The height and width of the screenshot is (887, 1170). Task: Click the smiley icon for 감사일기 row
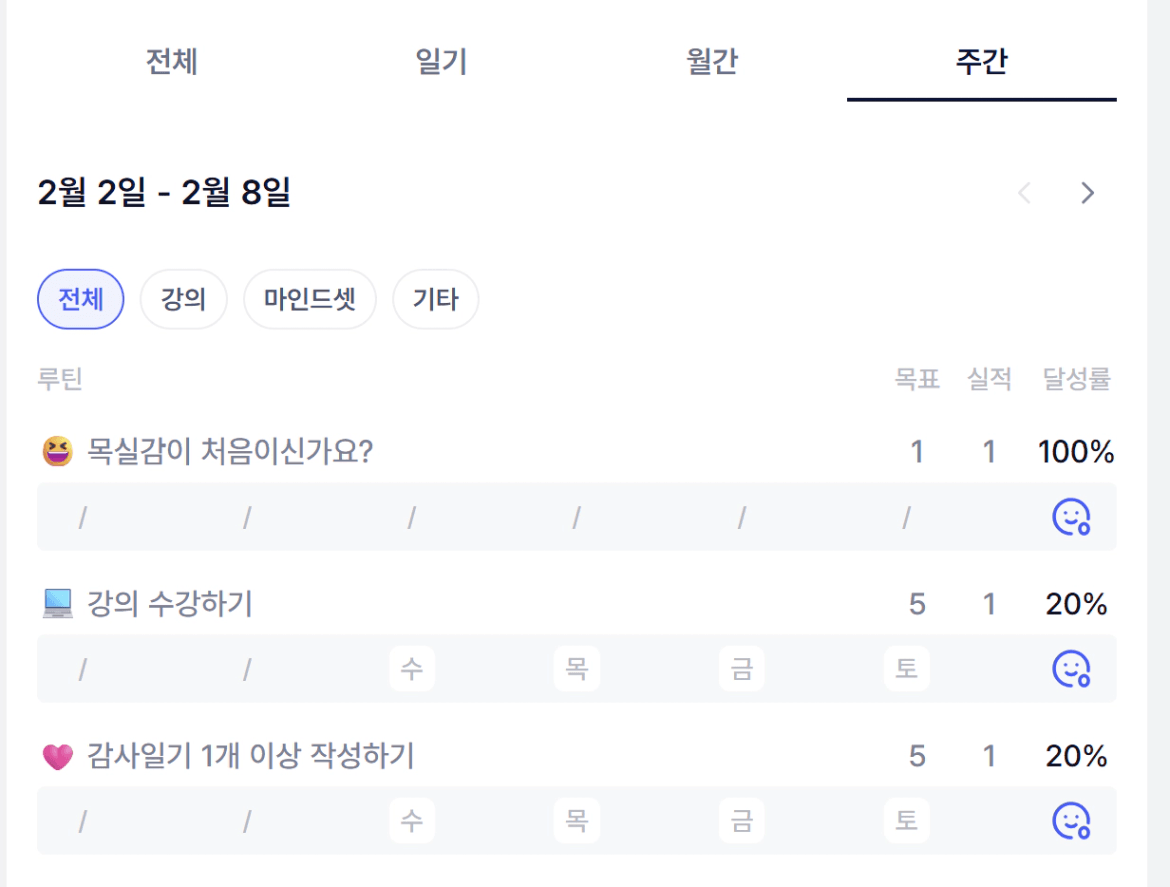click(x=1070, y=820)
